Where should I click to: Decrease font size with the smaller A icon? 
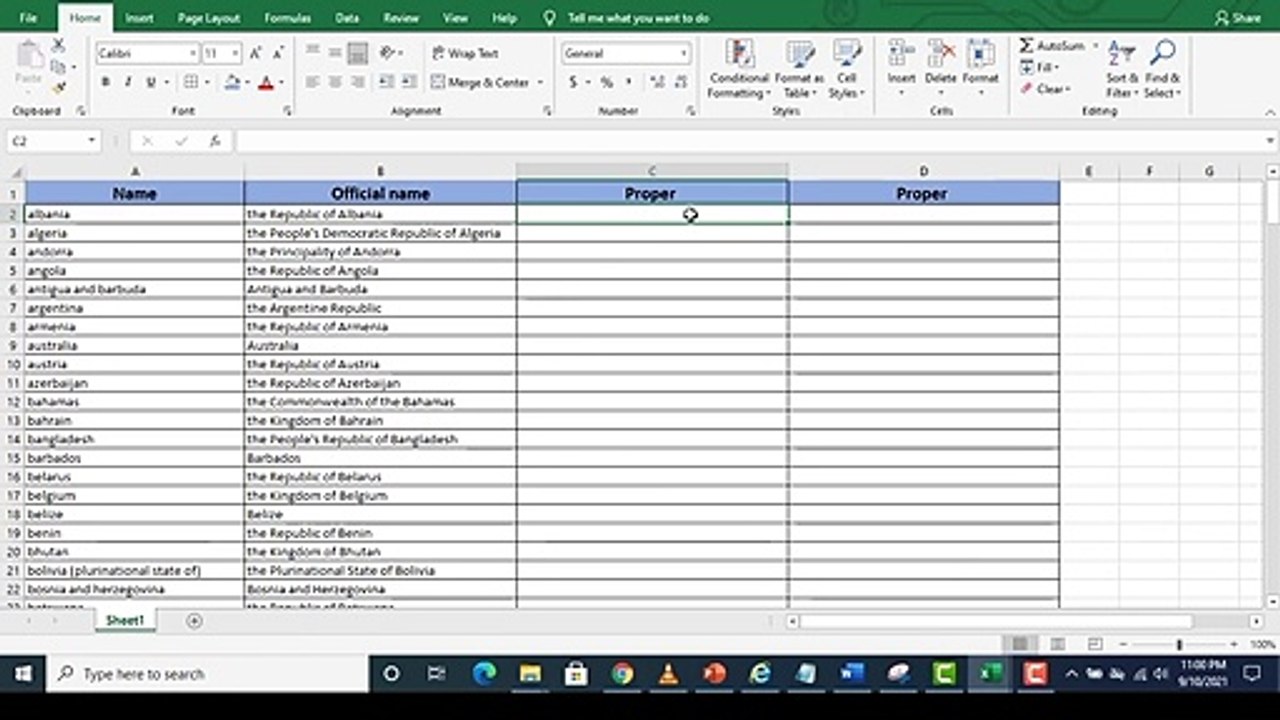click(278, 53)
